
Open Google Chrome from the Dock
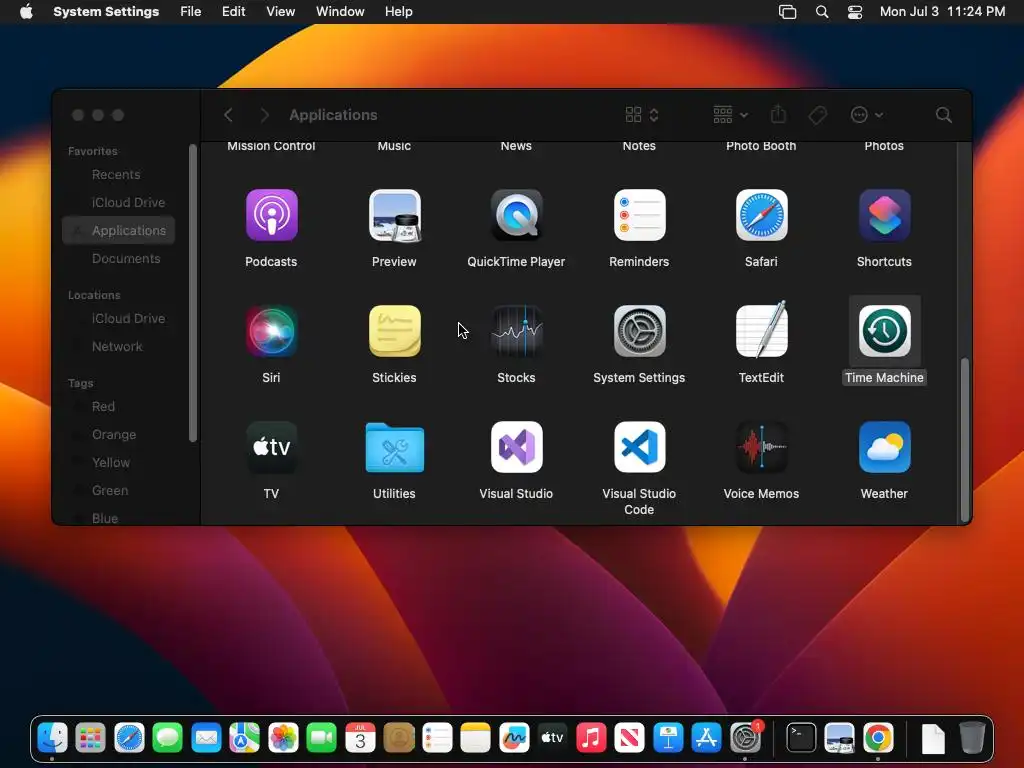point(878,738)
